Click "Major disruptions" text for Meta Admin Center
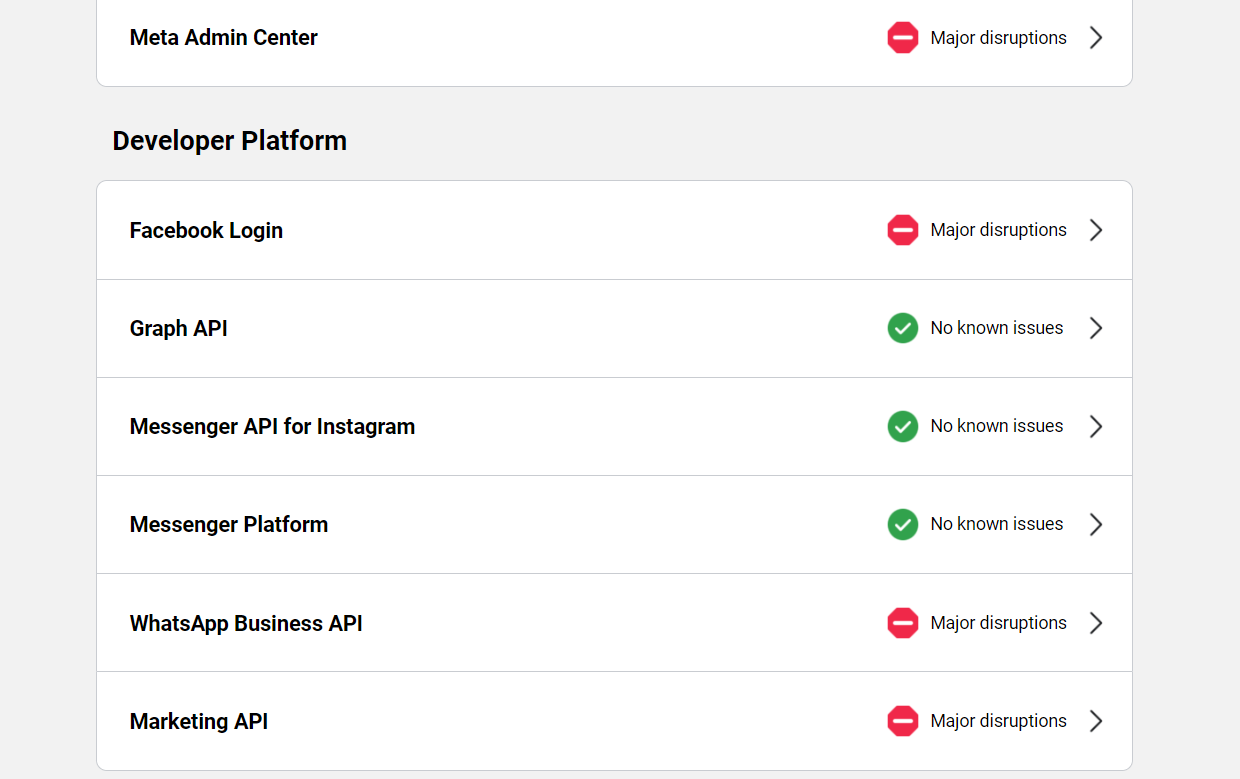This screenshot has width=1240, height=779. [x=998, y=38]
